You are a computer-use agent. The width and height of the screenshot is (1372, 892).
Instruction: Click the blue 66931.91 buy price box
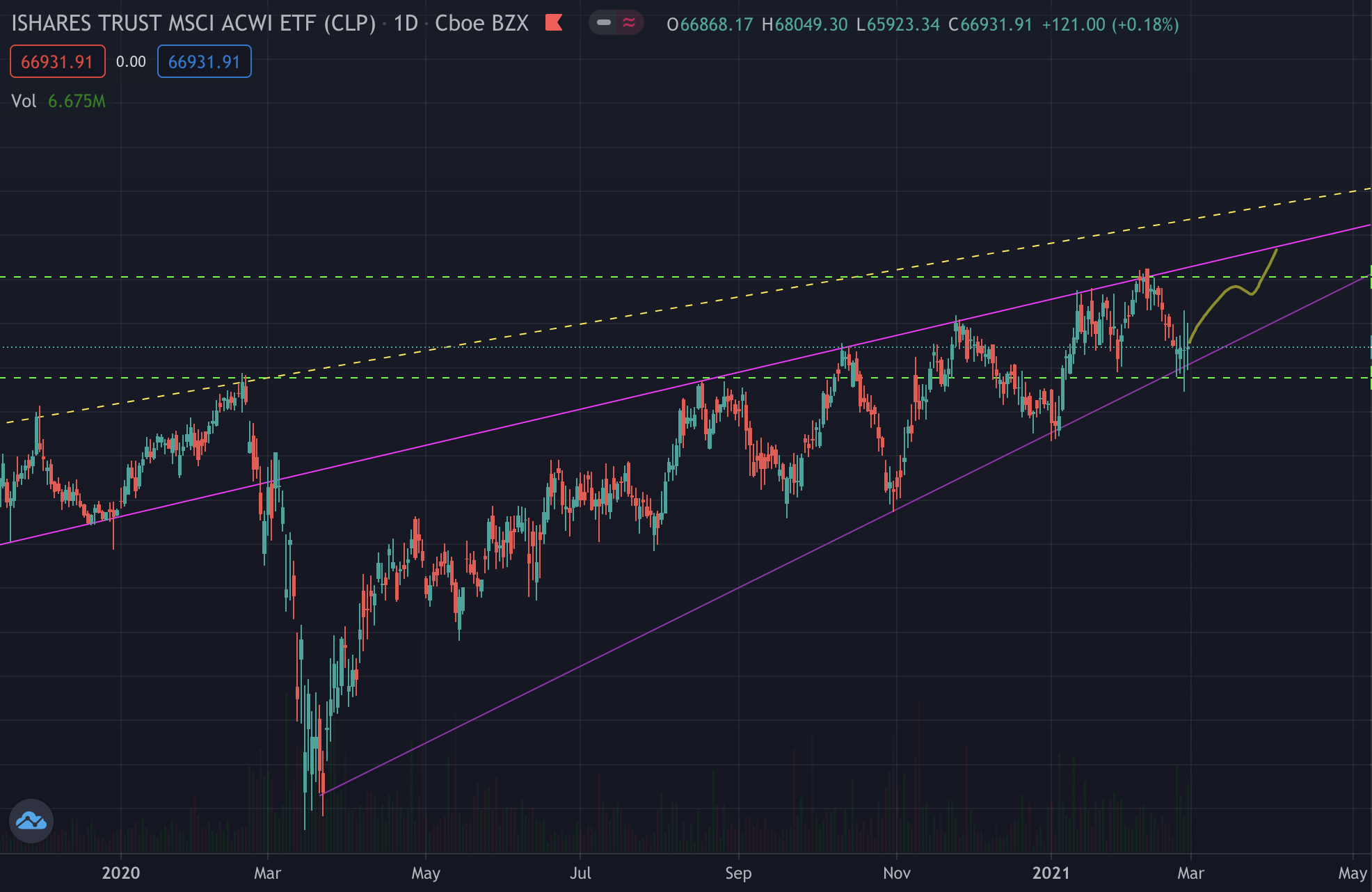click(x=204, y=61)
